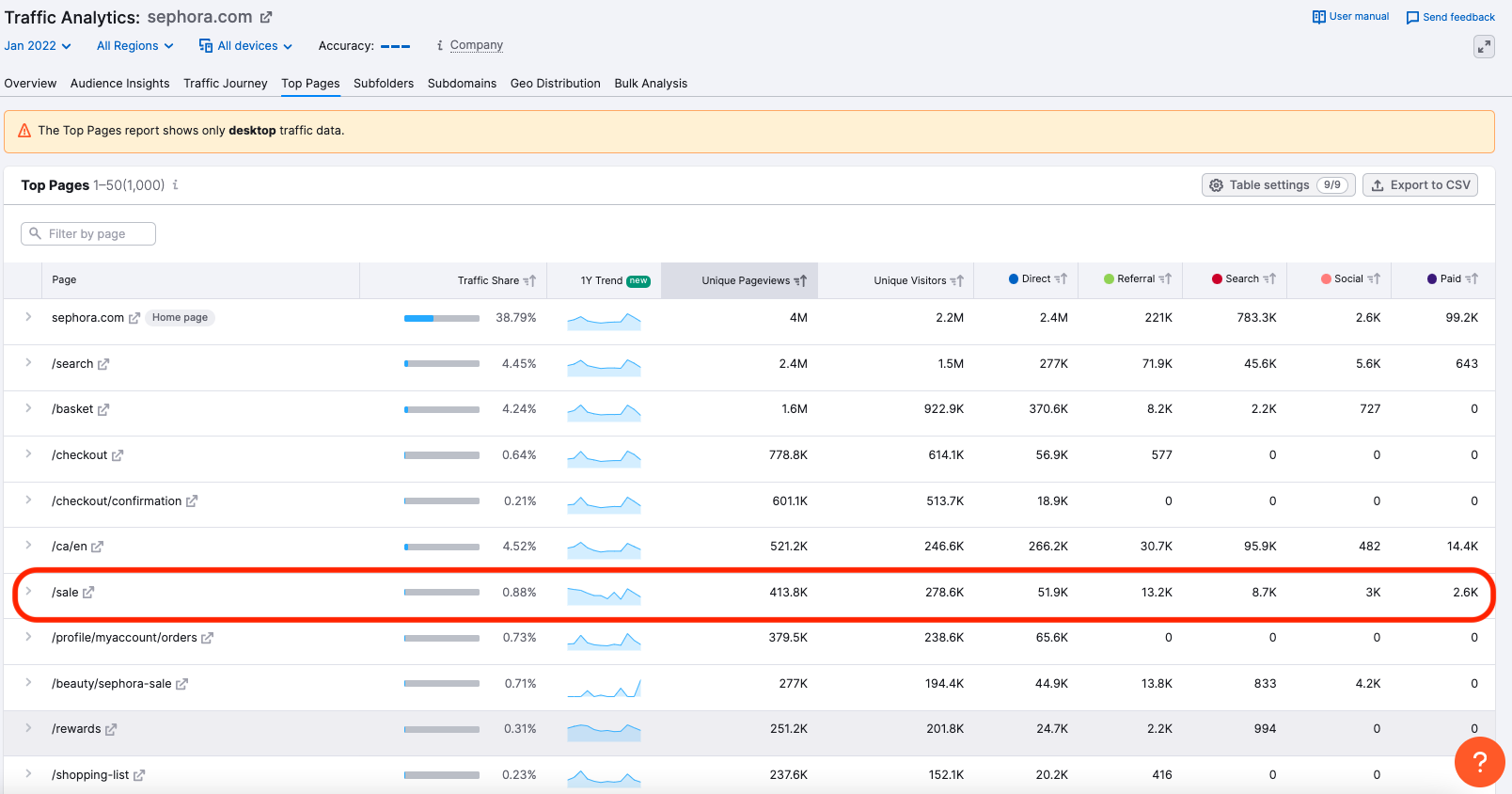Sort by Unique Visitors column icon
1512x794 pixels.
pos(957,280)
